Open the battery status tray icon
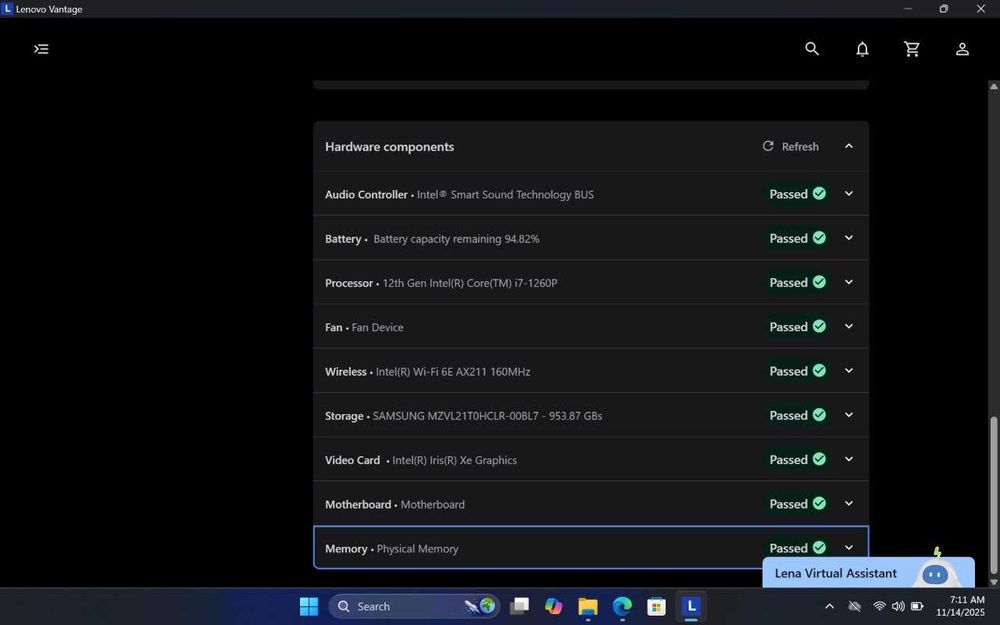The image size is (1000, 625). 917,606
